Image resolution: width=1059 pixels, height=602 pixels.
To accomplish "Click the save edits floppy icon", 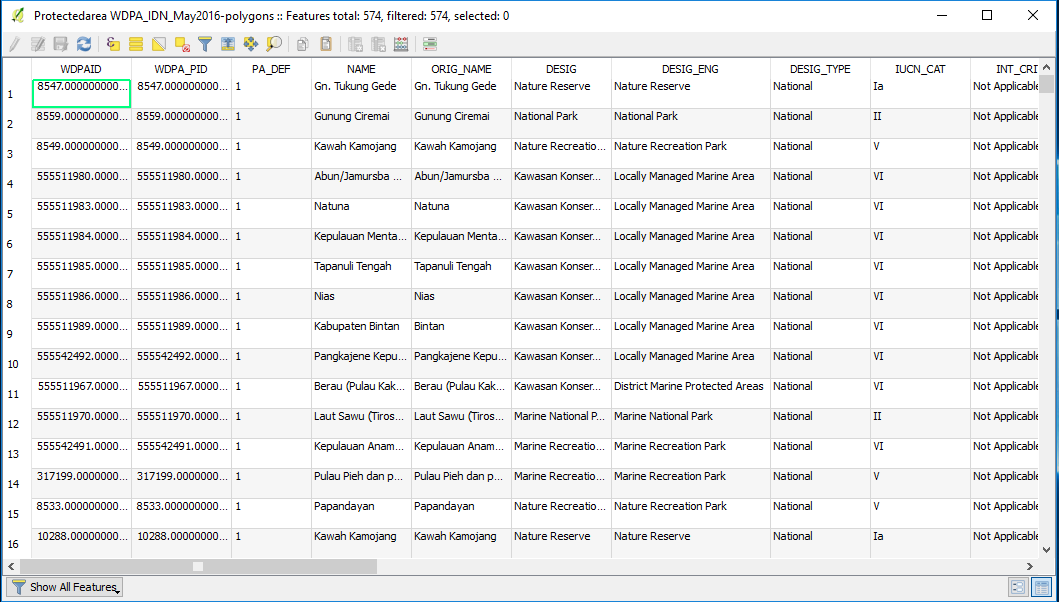I will coord(61,45).
